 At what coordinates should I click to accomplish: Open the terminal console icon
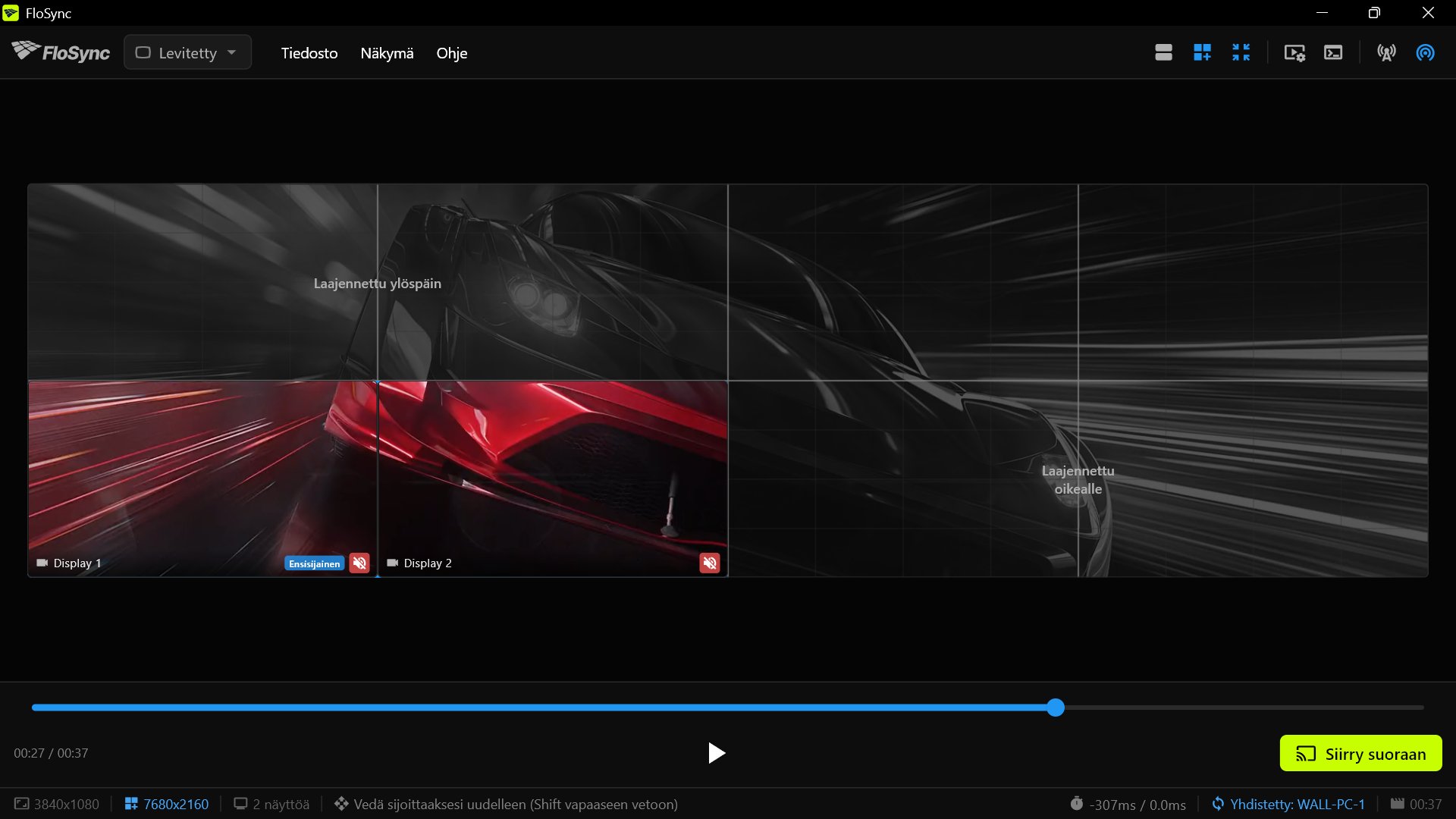[x=1333, y=52]
